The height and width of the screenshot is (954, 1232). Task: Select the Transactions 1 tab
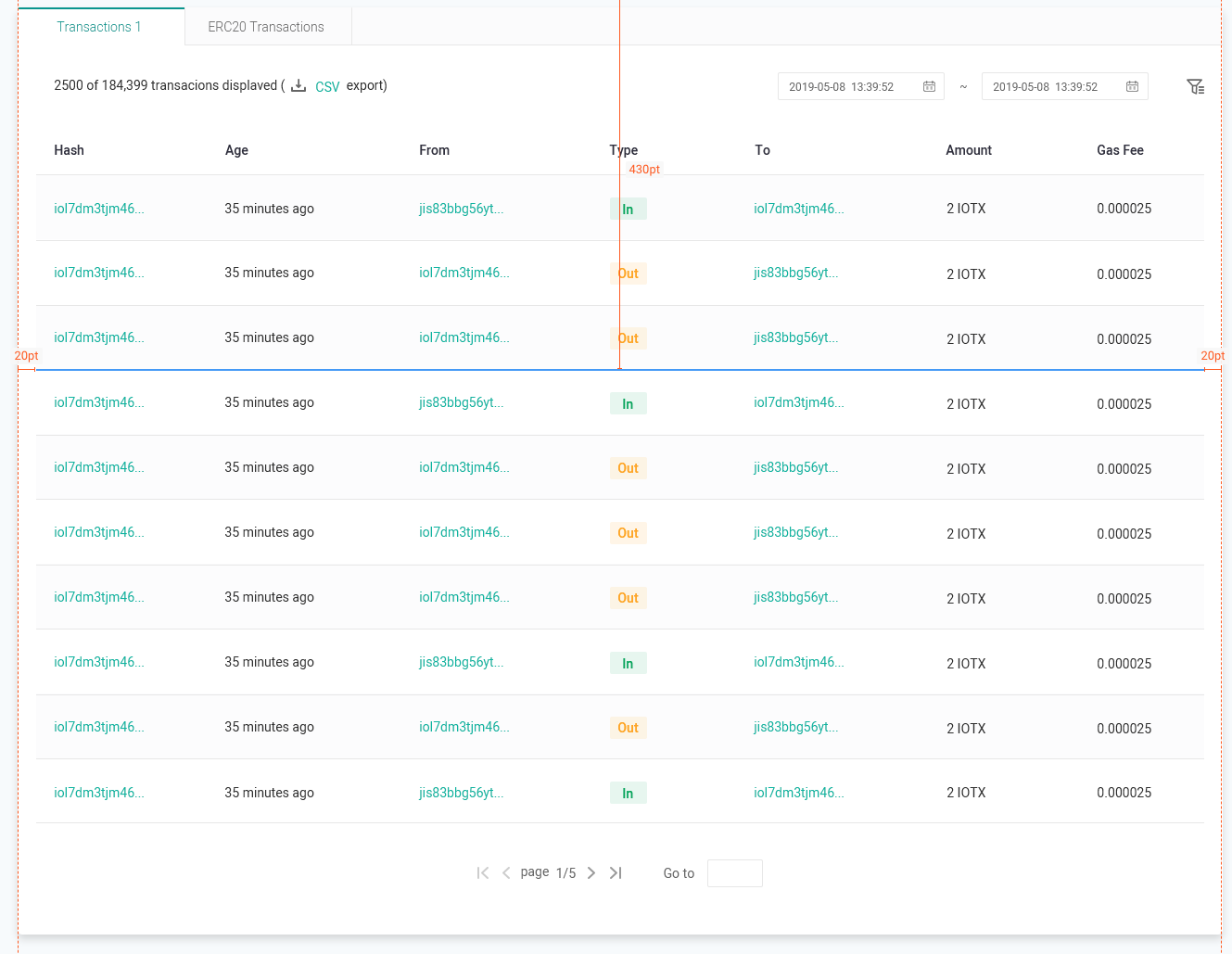coord(99,27)
